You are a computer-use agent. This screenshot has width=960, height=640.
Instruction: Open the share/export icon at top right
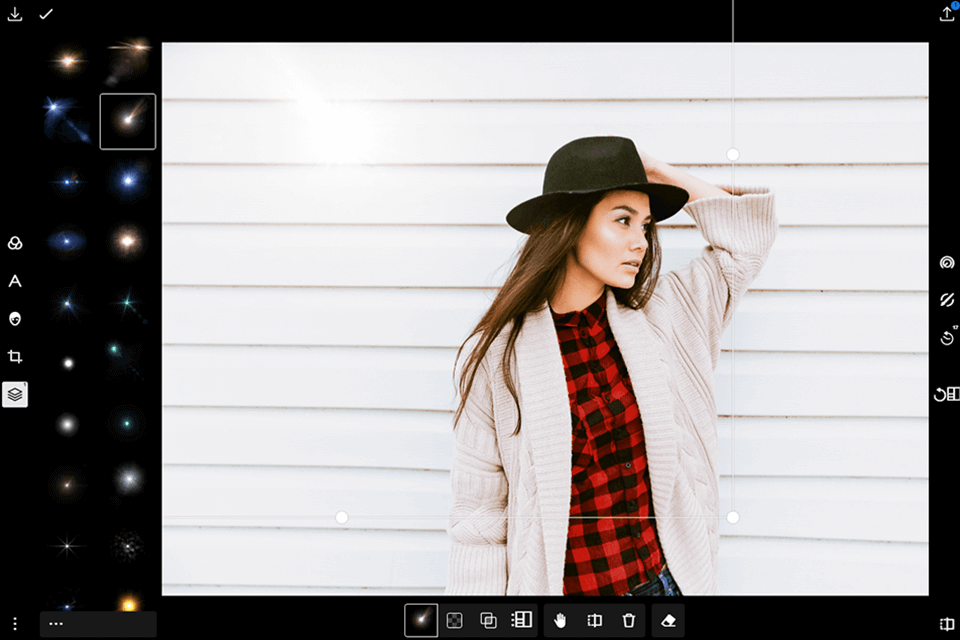pyautogui.click(x=947, y=13)
